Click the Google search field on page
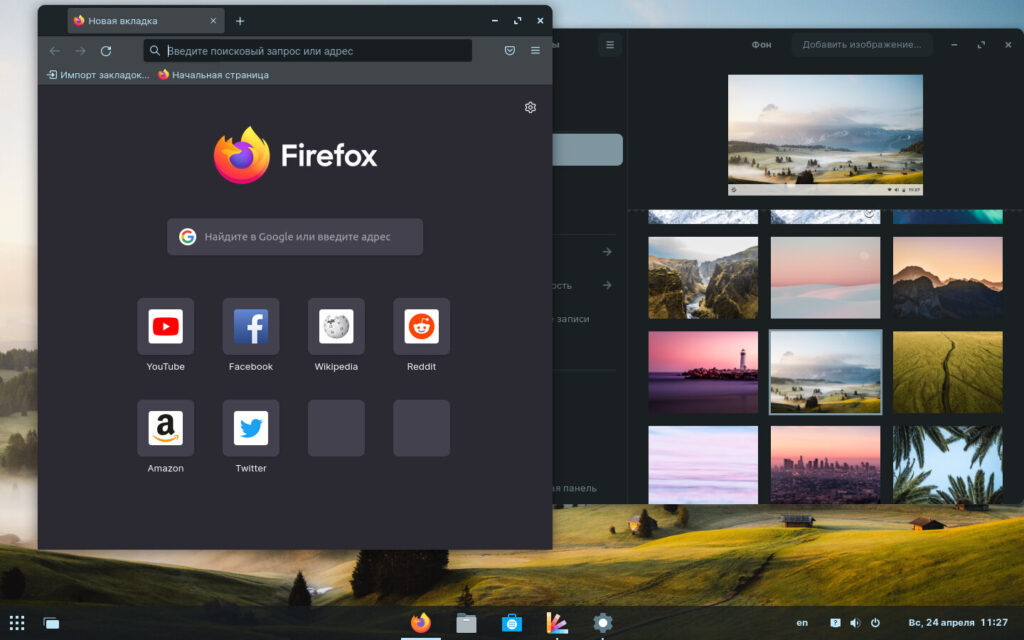This screenshot has height=640, width=1024. point(296,237)
